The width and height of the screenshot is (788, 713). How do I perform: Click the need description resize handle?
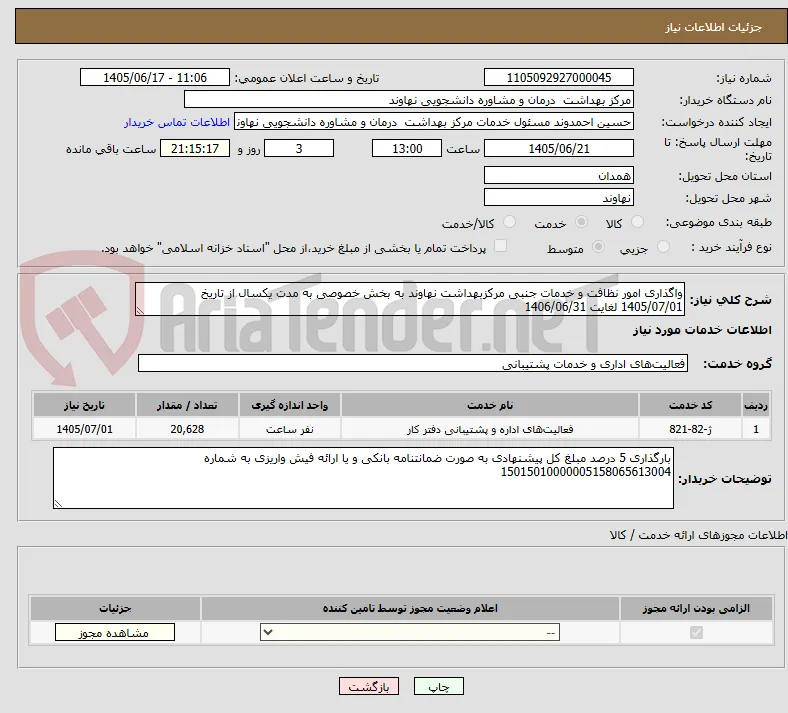pos(140,311)
